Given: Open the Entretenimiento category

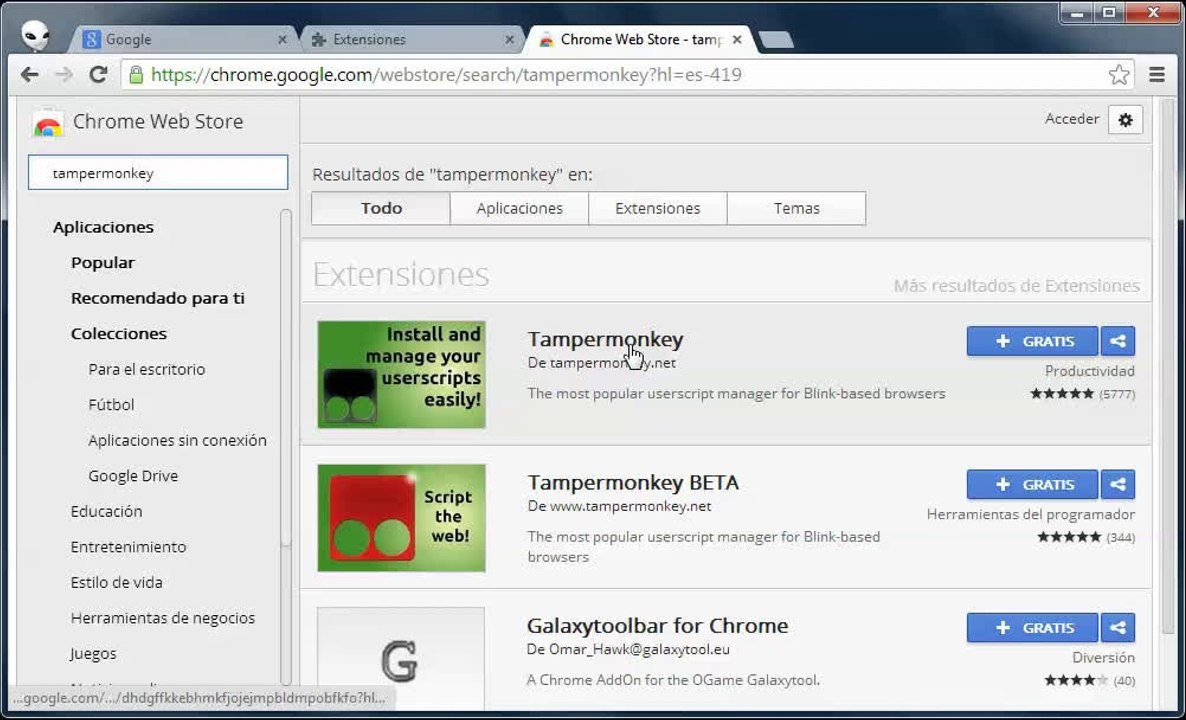Looking at the screenshot, I should tap(128, 547).
